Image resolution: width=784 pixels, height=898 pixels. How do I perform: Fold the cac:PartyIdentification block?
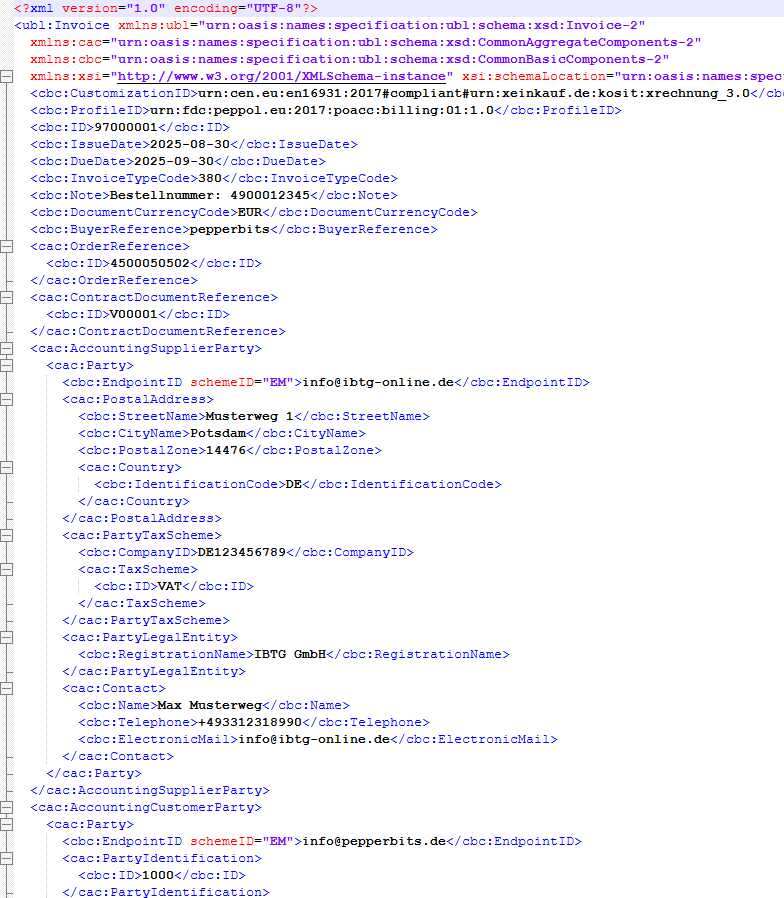tap(7, 858)
